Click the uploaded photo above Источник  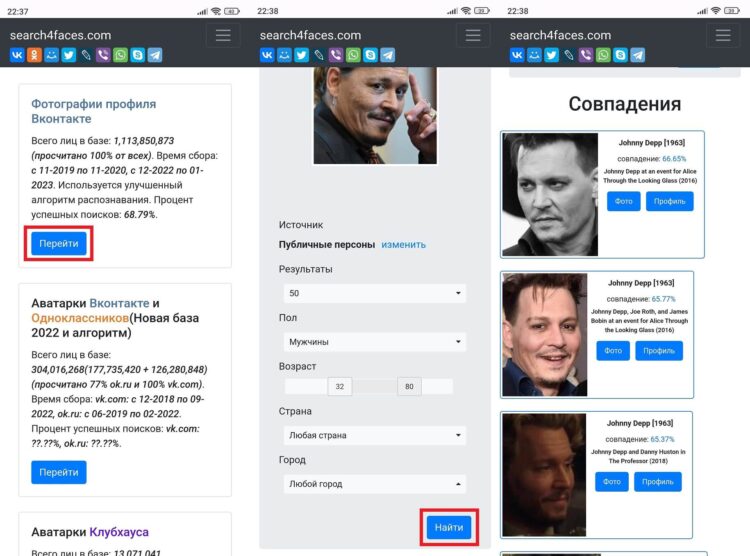(375, 115)
